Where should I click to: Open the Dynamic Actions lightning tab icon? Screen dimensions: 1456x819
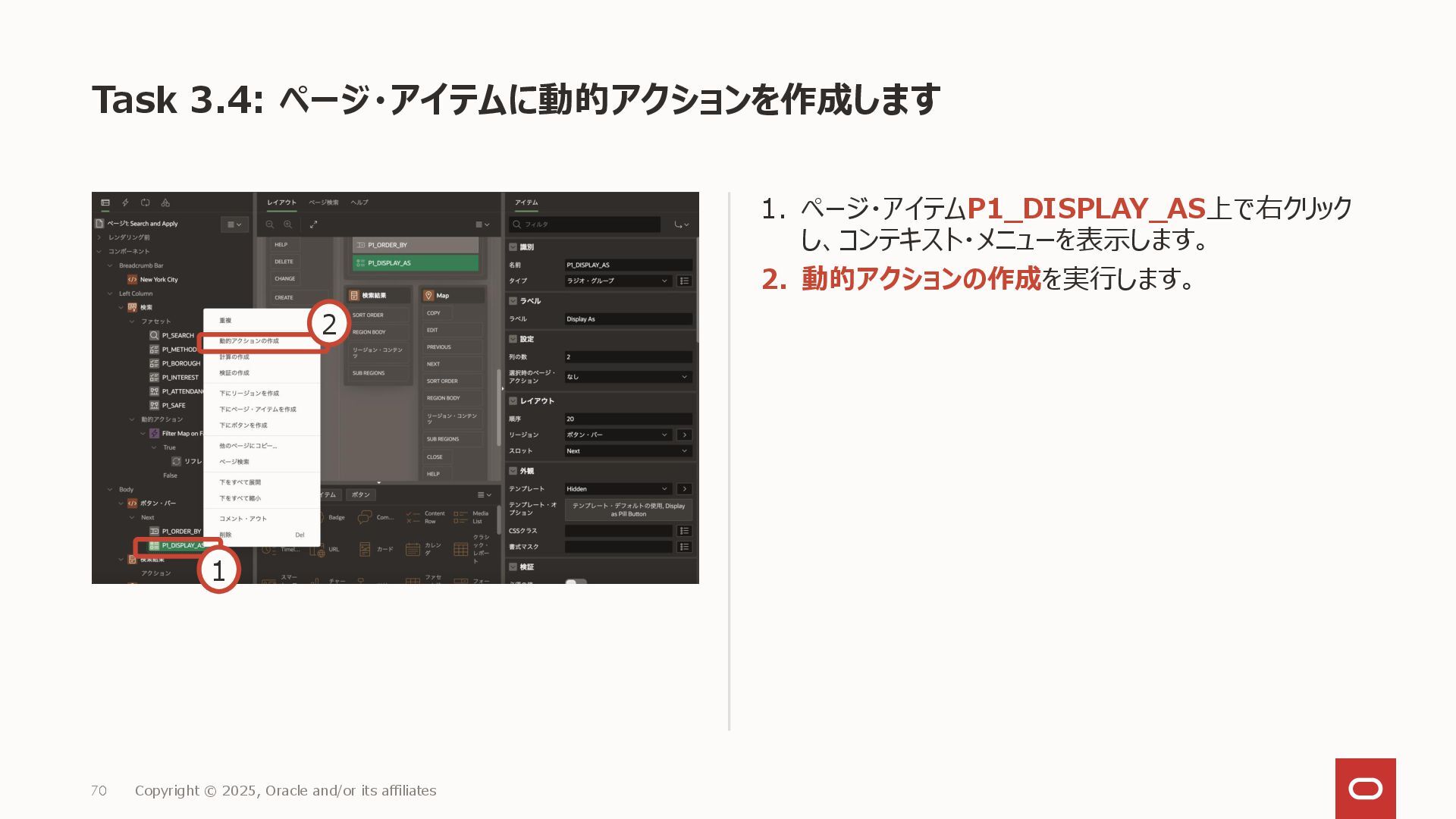coord(125,202)
